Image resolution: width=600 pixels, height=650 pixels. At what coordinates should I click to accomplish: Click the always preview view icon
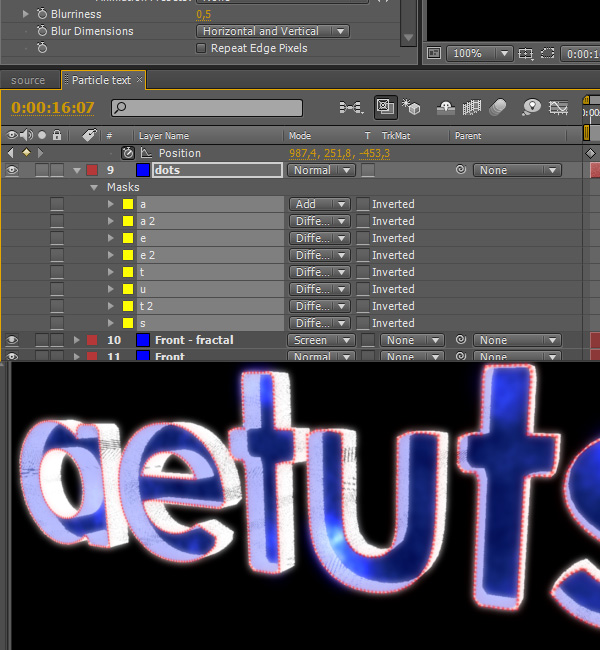point(434,53)
